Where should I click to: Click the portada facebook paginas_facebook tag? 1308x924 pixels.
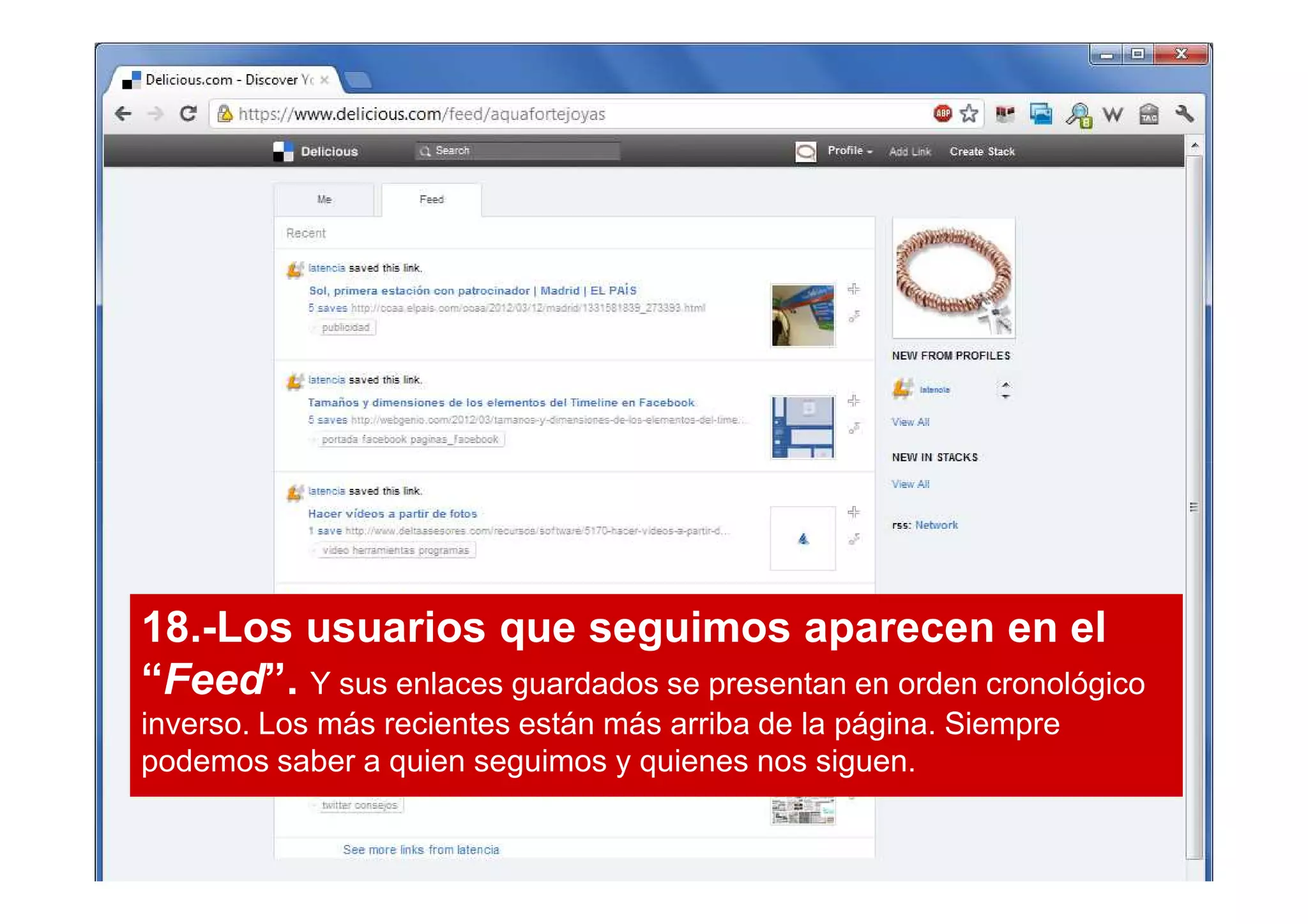coord(410,439)
